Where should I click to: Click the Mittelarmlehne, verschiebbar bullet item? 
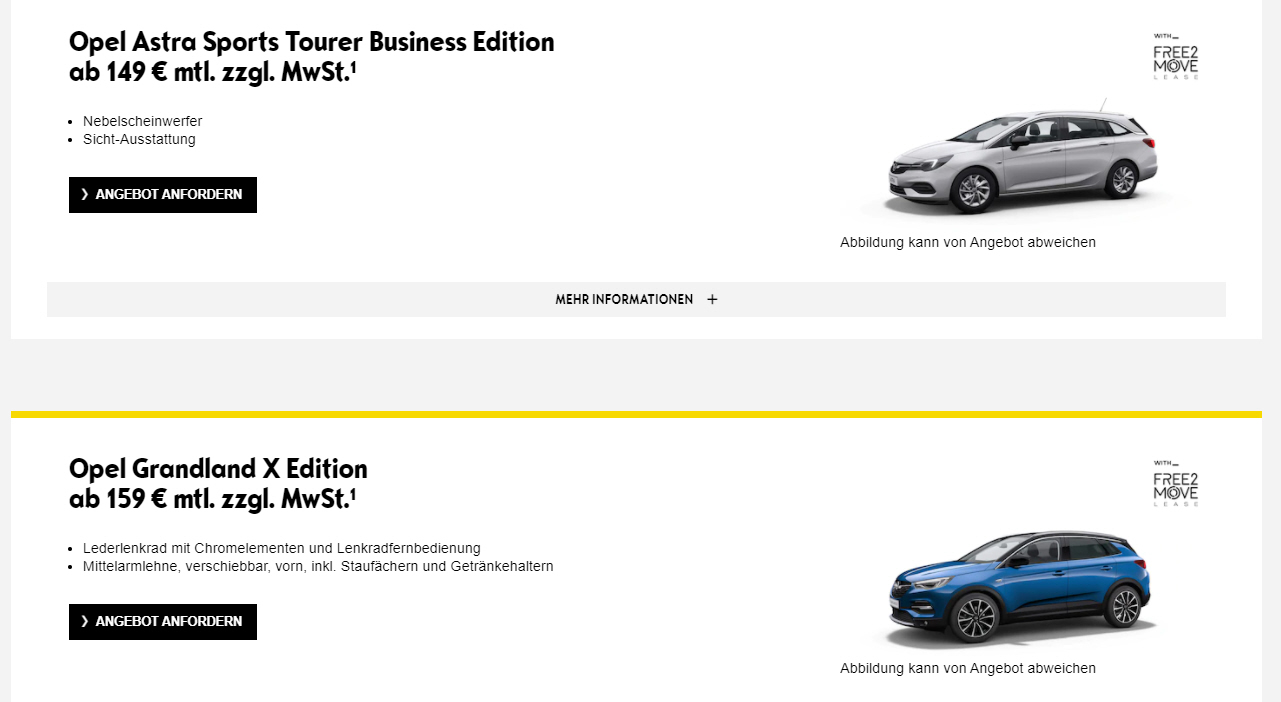click(318, 566)
